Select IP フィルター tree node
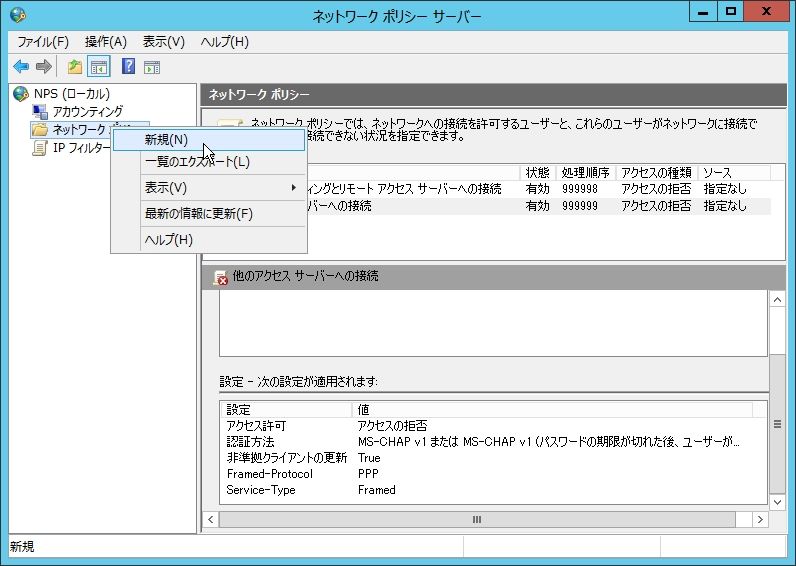The width and height of the screenshot is (796, 566). [81, 148]
